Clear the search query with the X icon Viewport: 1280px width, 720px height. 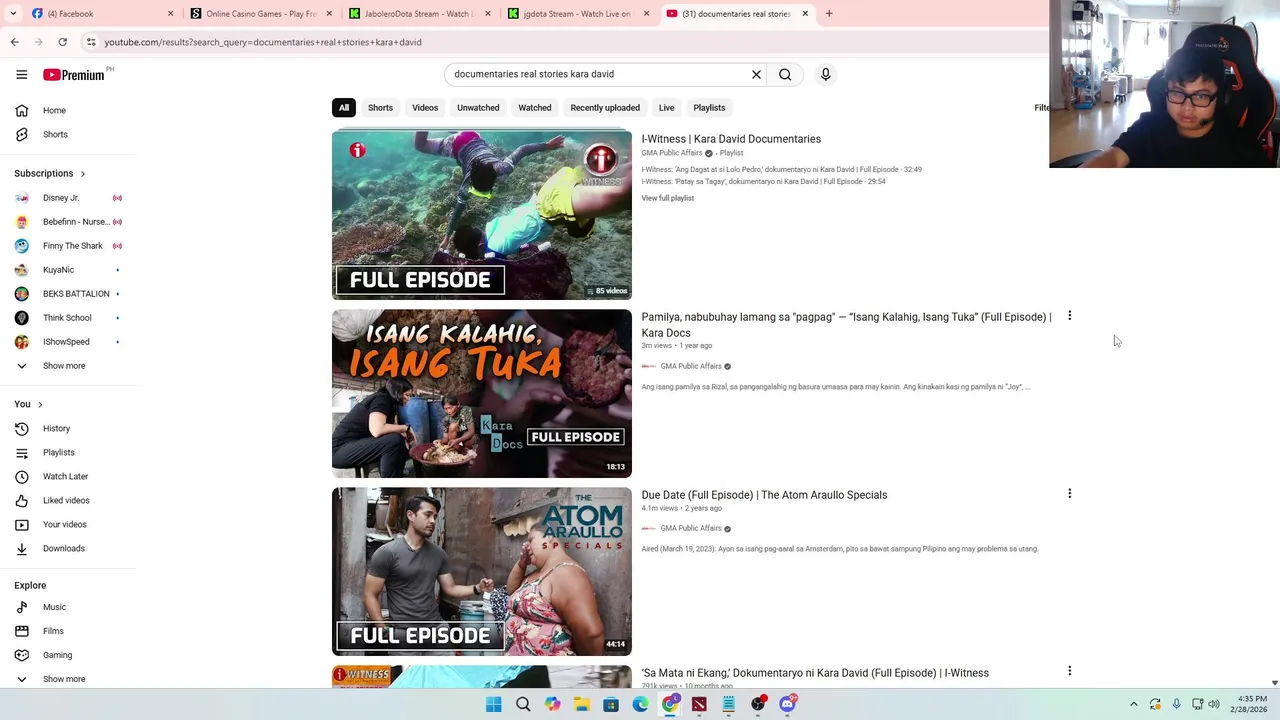point(756,74)
